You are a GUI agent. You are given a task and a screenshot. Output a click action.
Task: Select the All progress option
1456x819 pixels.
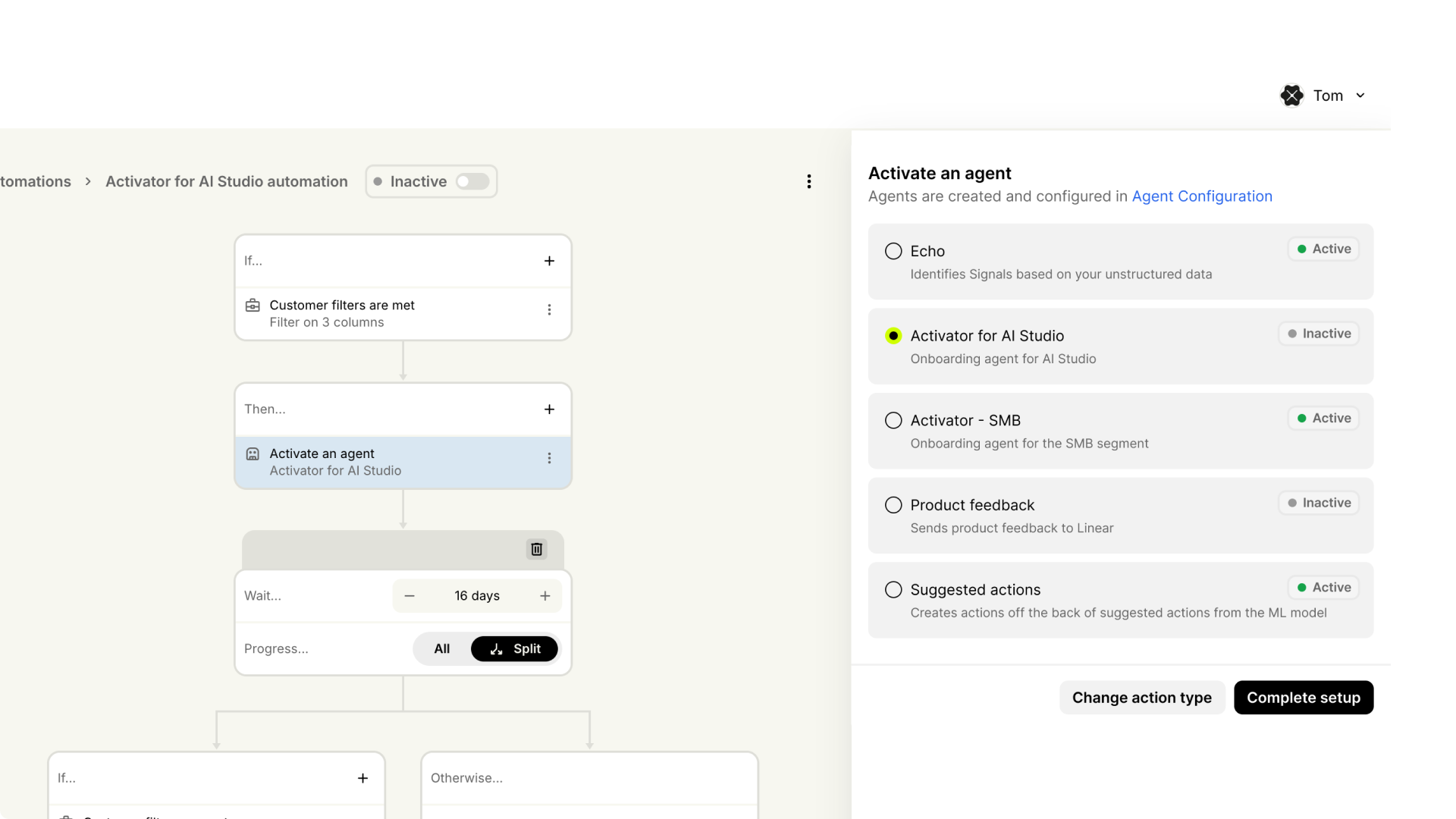442,649
